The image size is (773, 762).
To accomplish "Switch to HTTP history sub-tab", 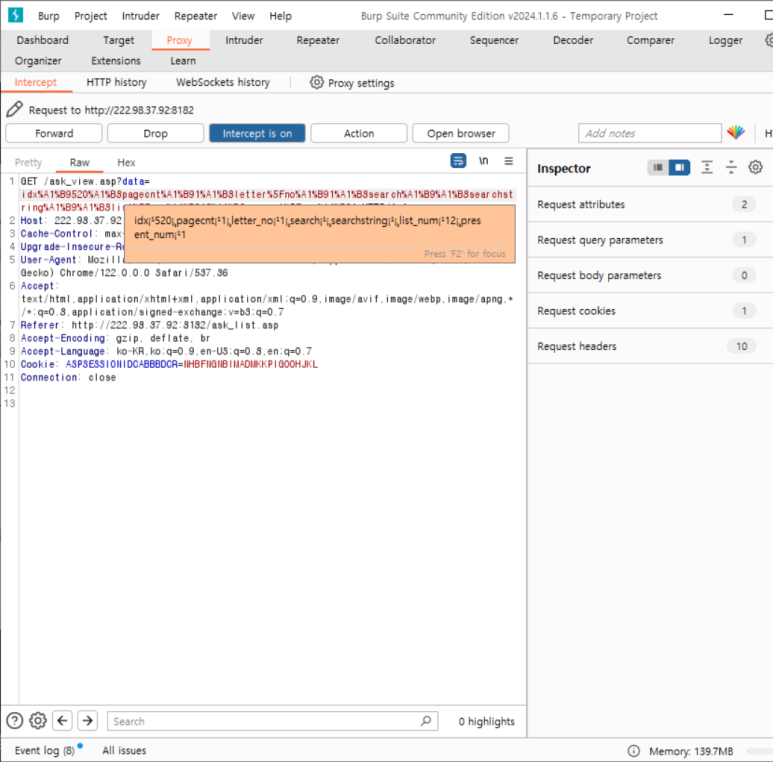I will pyautogui.click(x=116, y=82).
